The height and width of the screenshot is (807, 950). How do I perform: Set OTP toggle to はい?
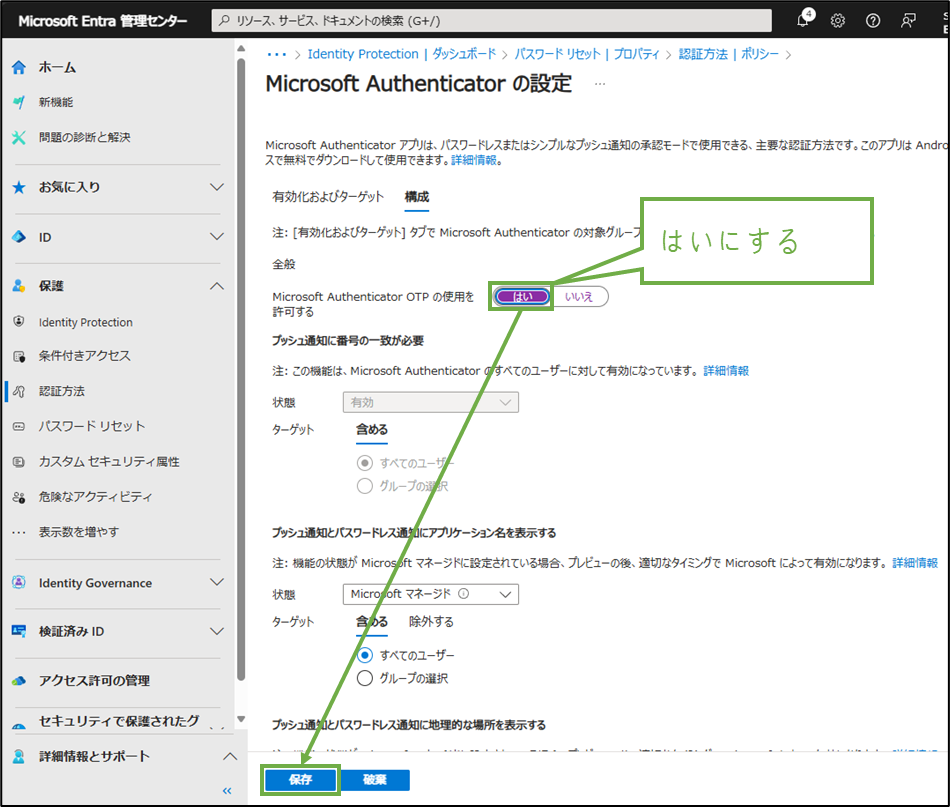pyautogui.click(x=522, y=297)
